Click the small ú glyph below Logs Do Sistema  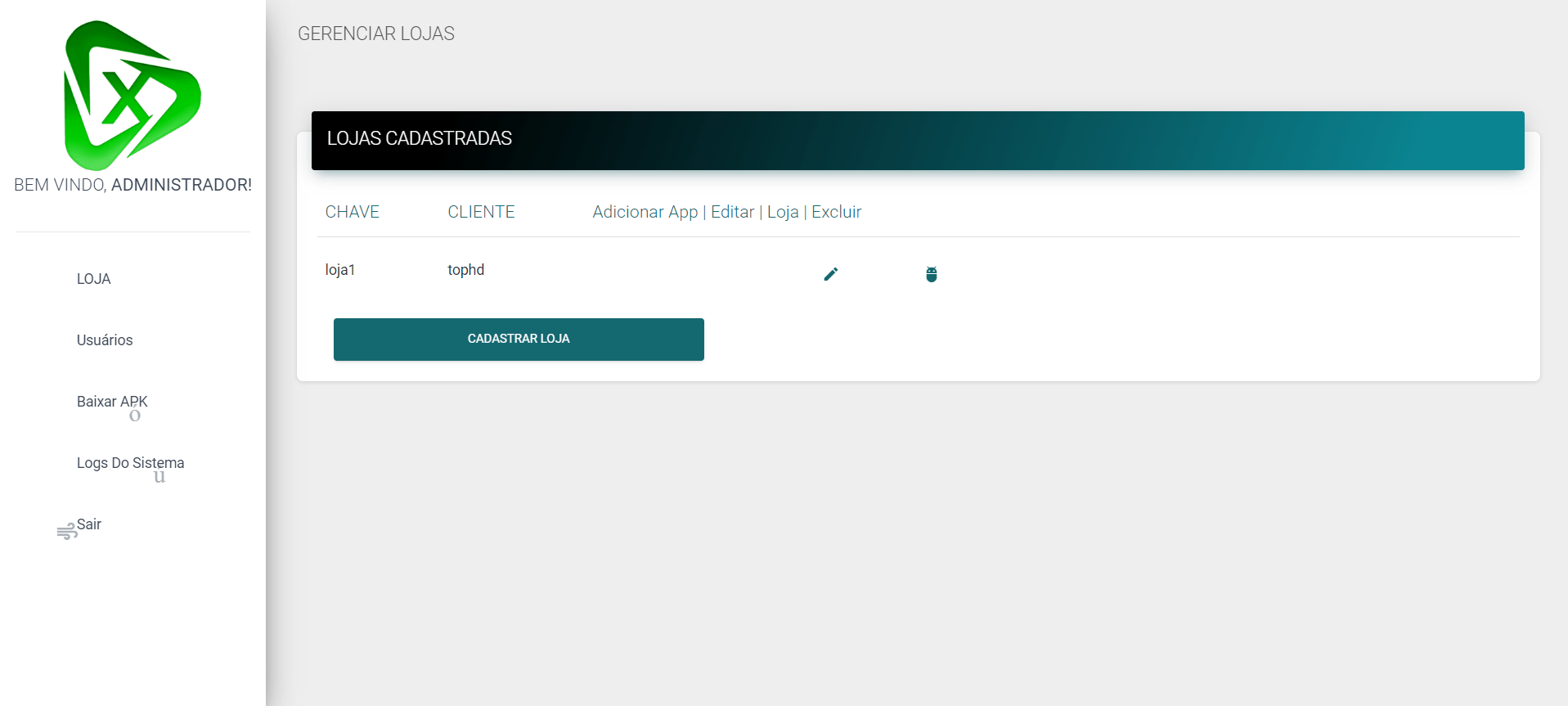pyautogui.click(x=159, y=477)
